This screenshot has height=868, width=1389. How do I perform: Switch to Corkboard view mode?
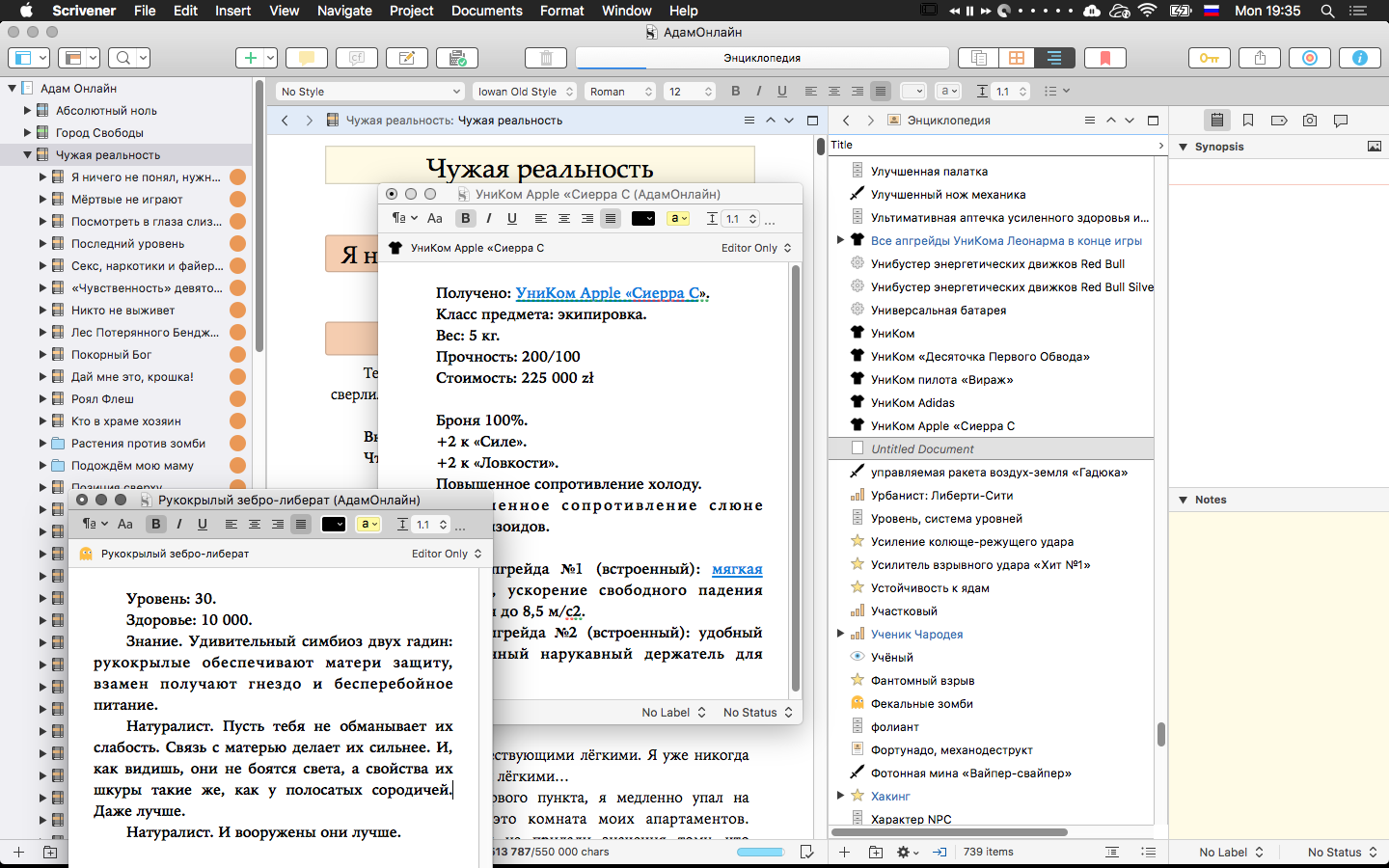point(1017,58)
